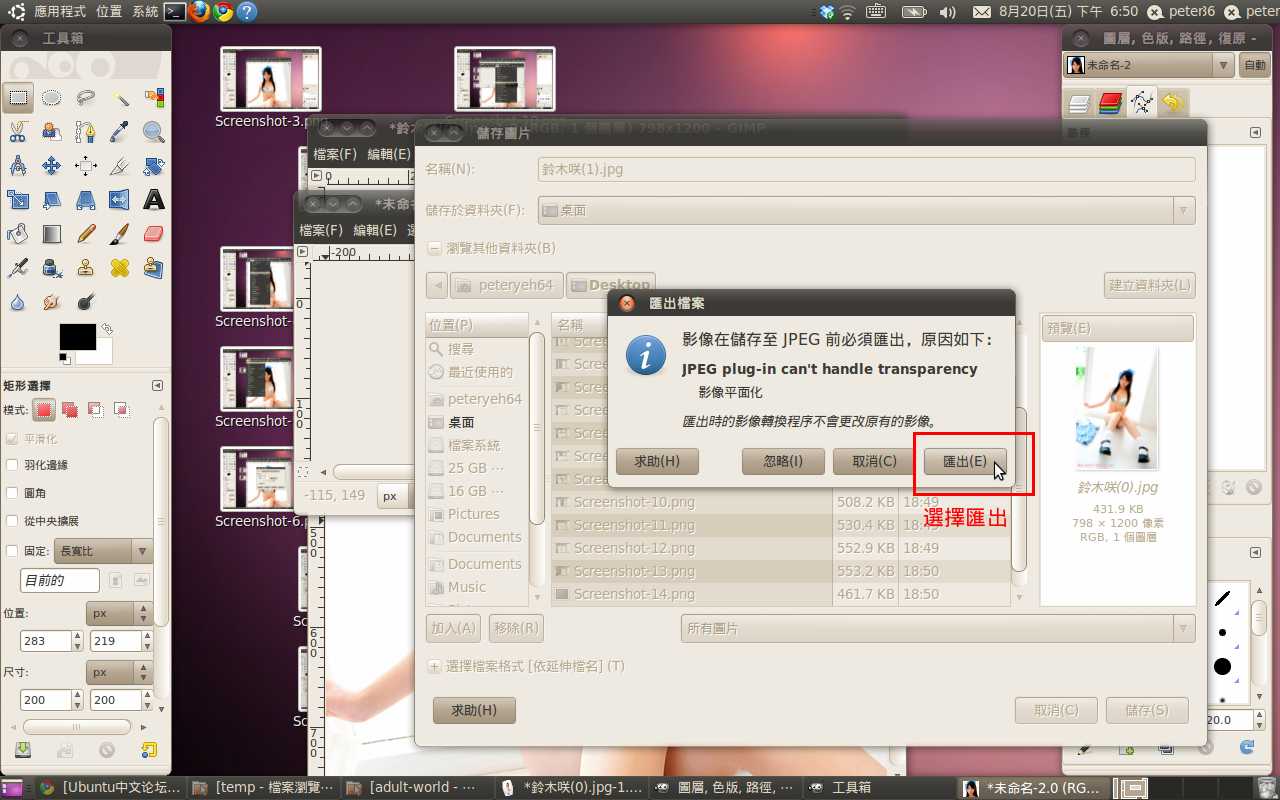Select the Text tool
The image size is (1280, 800).
tap(154, 200)
